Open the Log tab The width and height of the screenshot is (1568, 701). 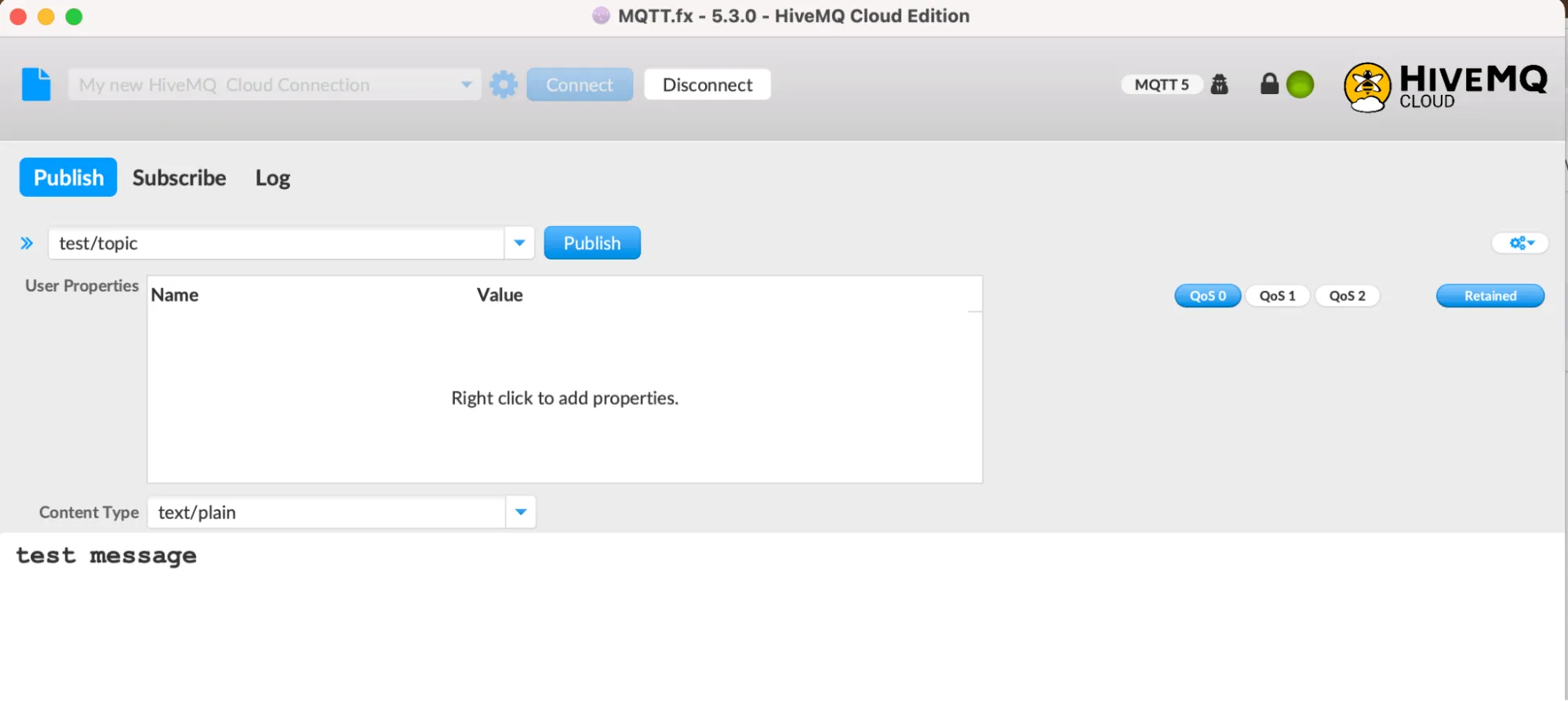click(273, 178)
